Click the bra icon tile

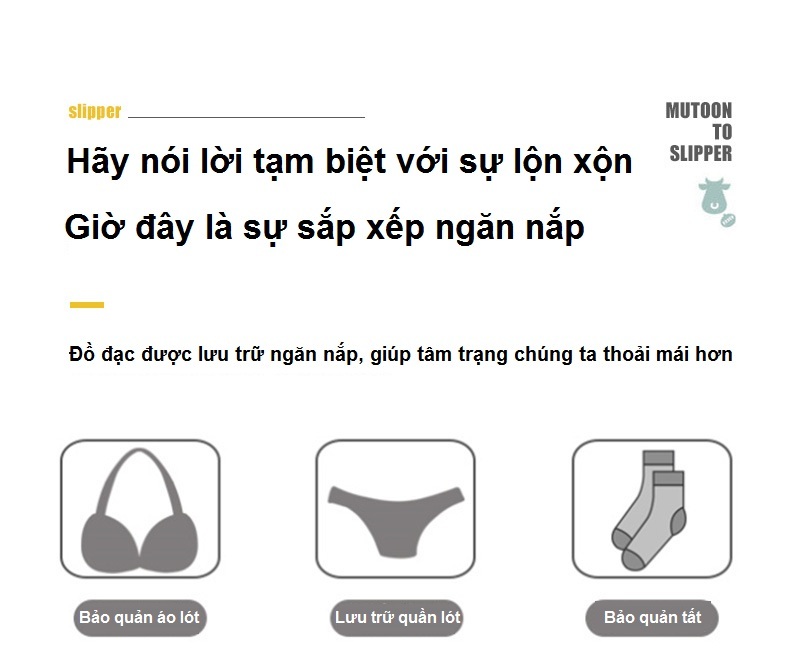tap(140, 509)
